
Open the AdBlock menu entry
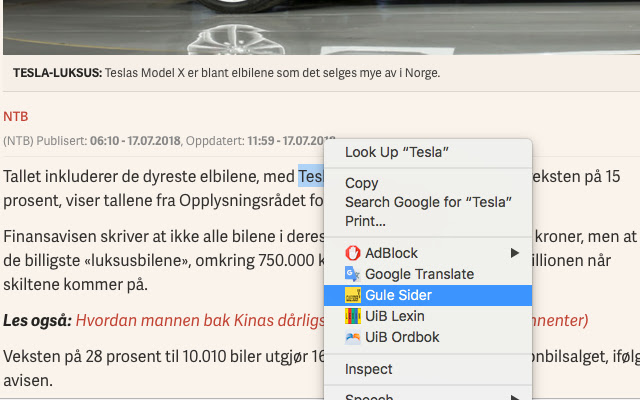[428, 253]
